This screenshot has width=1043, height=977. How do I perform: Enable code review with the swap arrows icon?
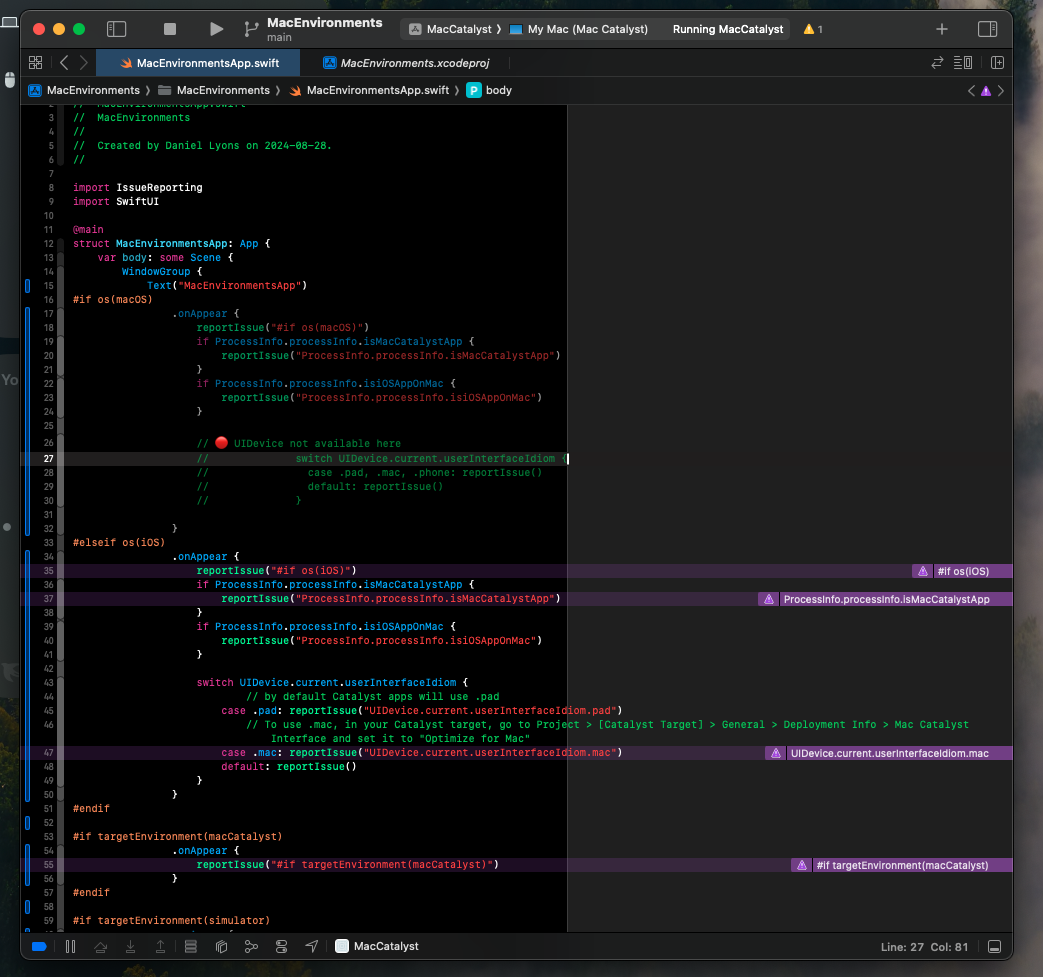(x=937, y=63)
